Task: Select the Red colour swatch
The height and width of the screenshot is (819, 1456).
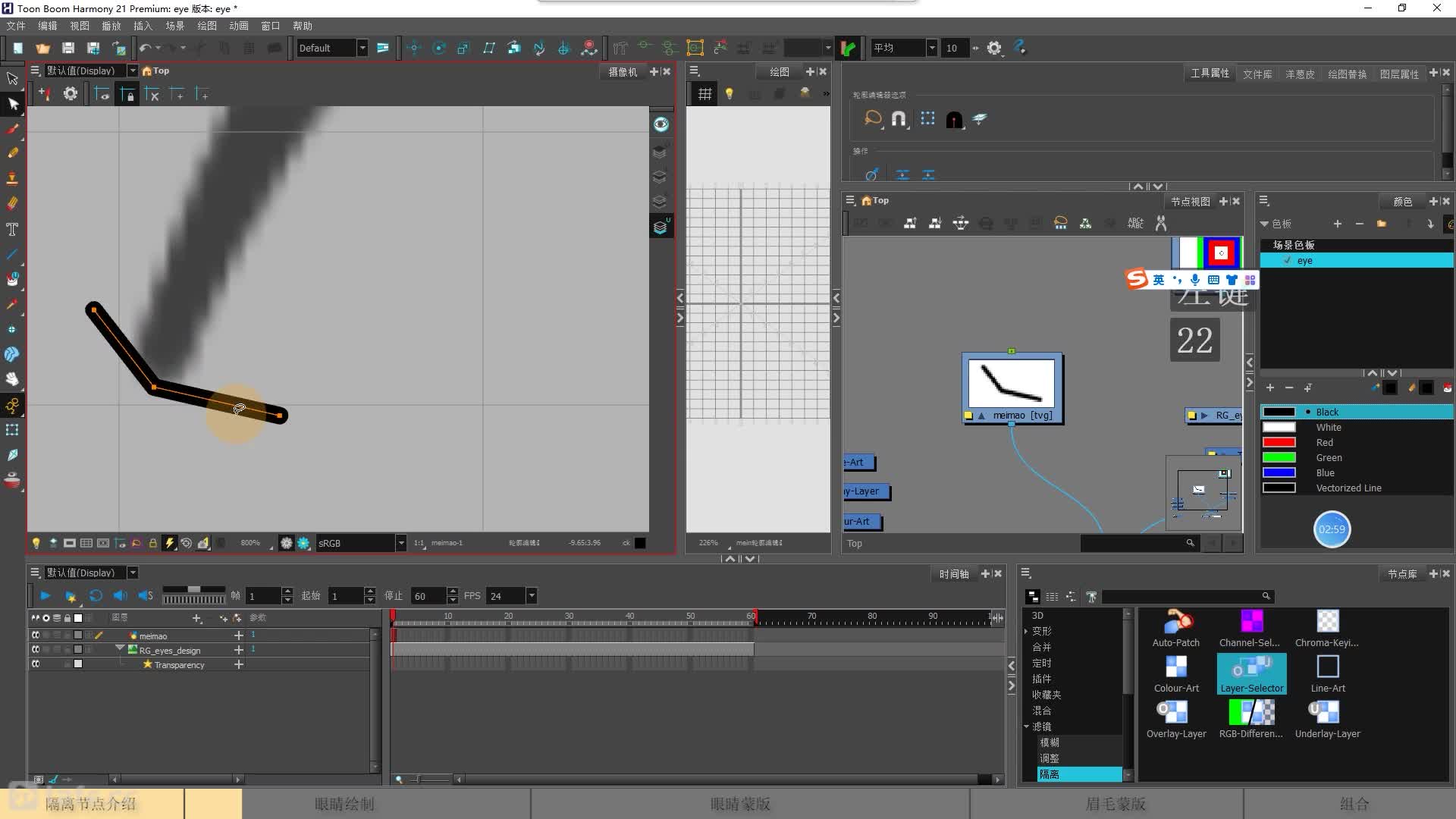Action: tap(1279, 442)
